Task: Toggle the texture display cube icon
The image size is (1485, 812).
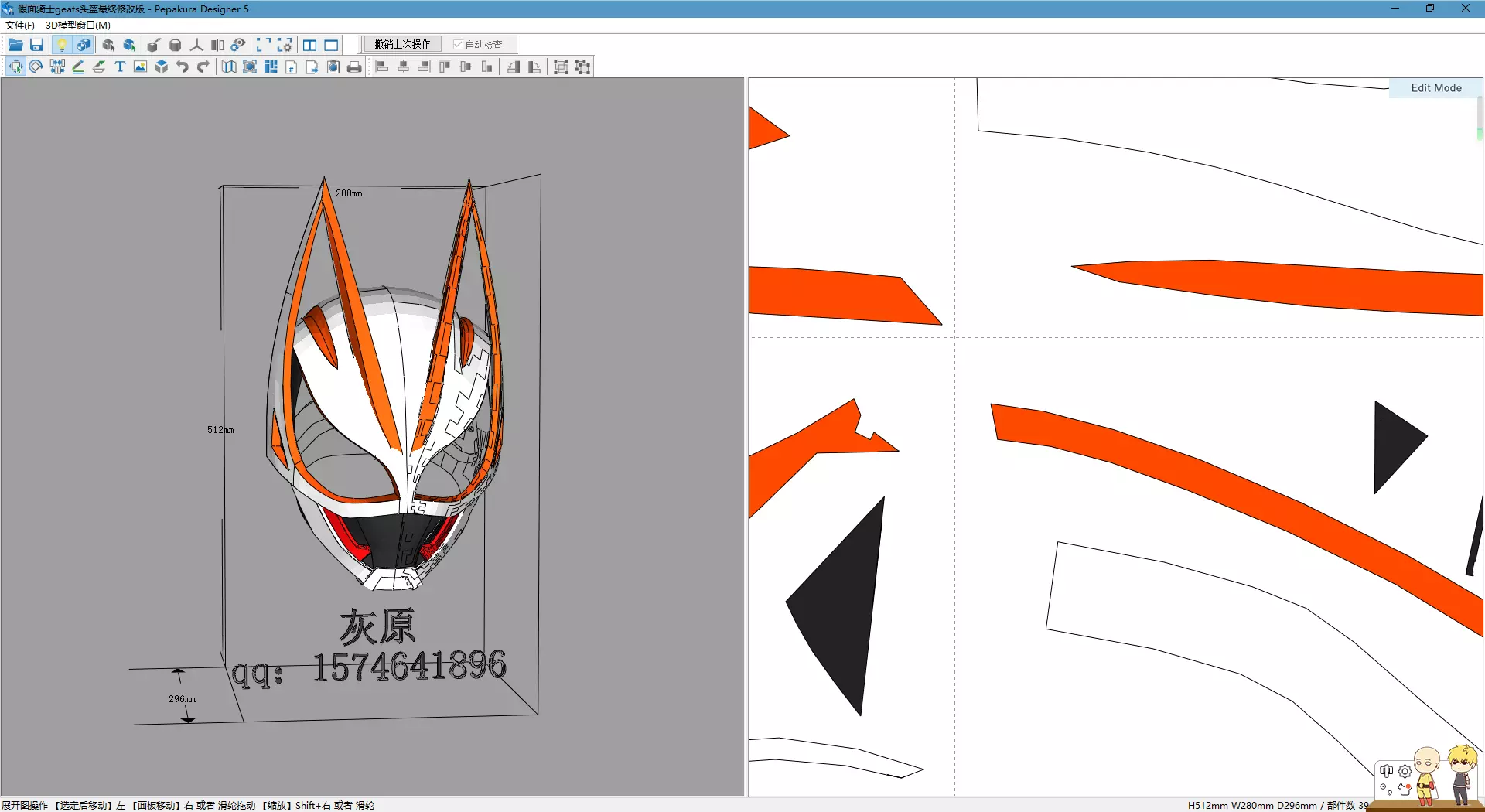Action: click(84, 45)
